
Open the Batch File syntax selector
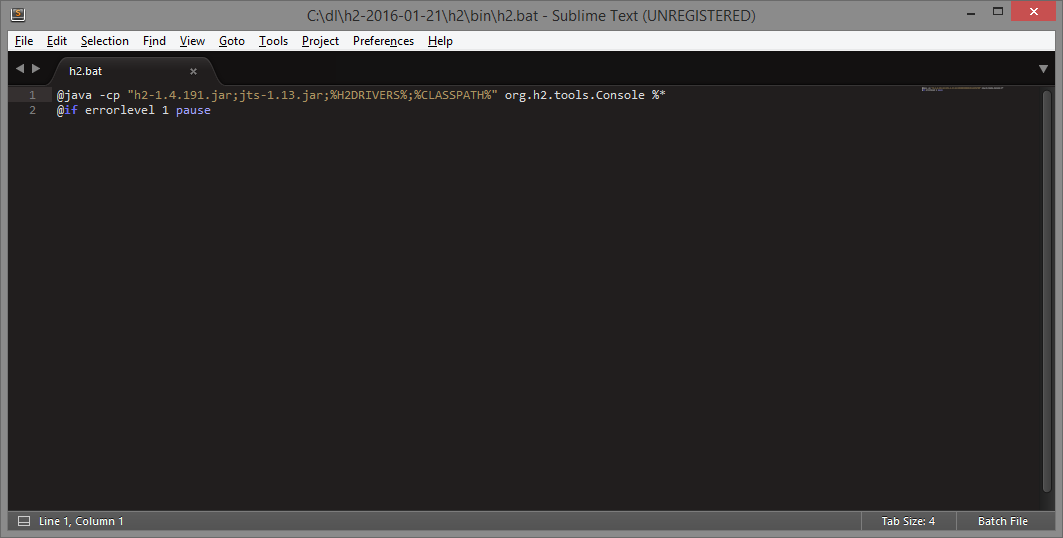(x=1003, y=521)
